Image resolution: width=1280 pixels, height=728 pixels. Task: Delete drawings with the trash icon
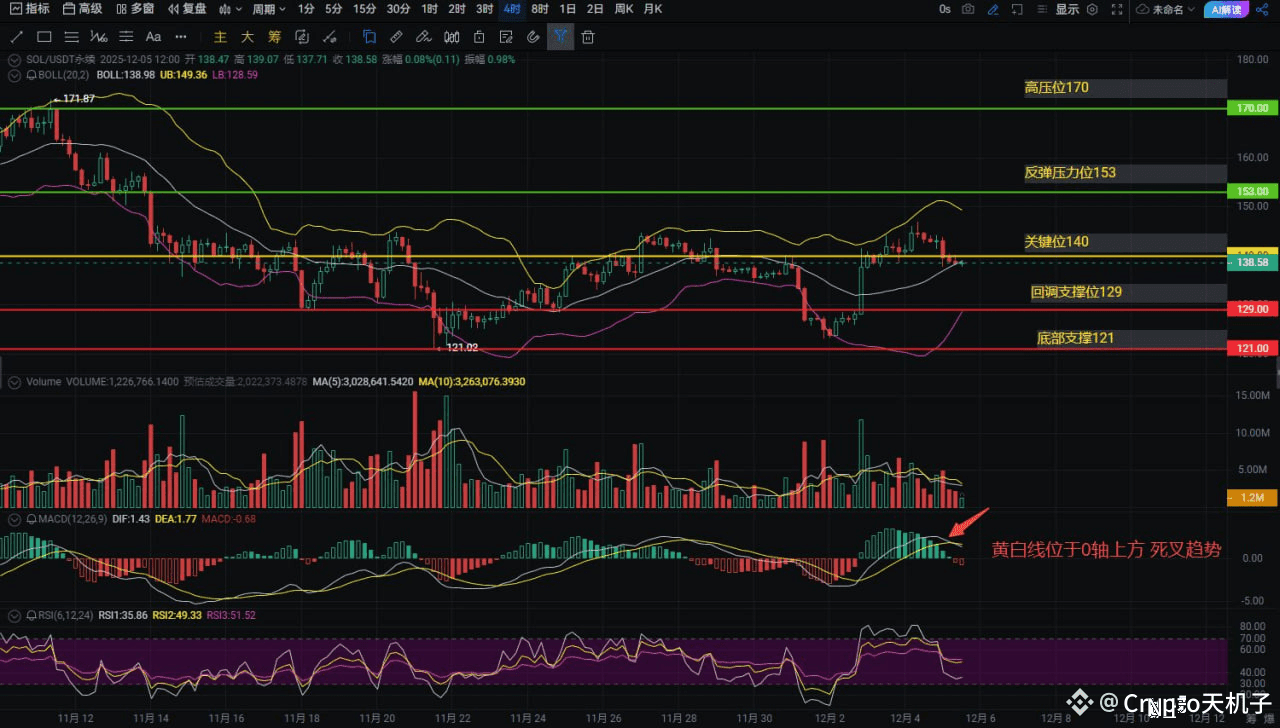click(588, 37)
